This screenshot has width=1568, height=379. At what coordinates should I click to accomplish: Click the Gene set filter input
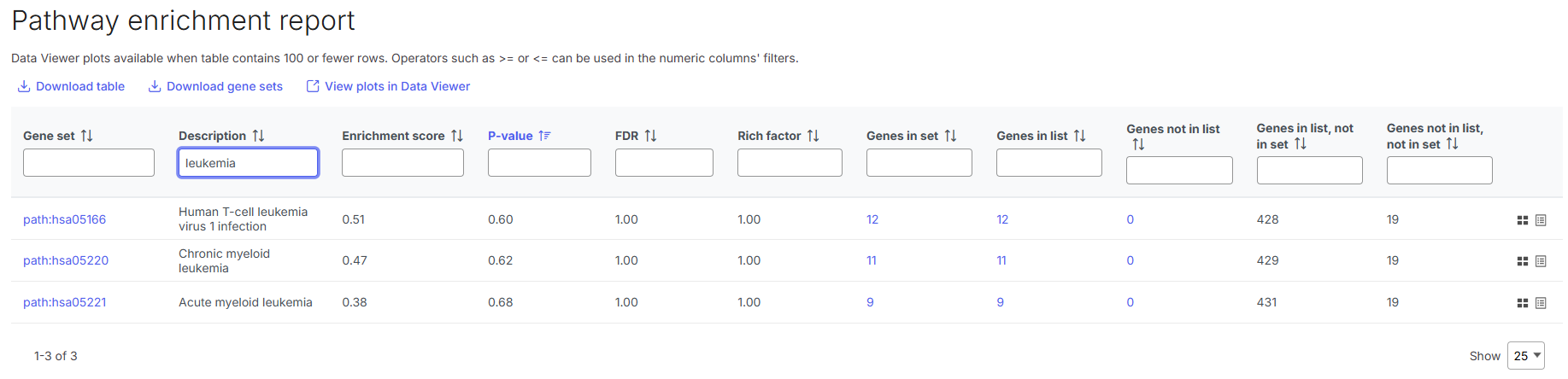tap(89, 163)
